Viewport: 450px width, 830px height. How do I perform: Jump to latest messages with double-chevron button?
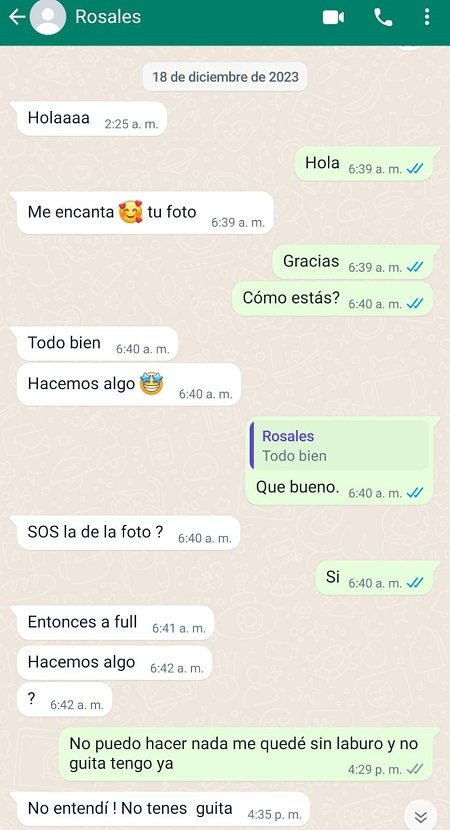tap(420, 817)
